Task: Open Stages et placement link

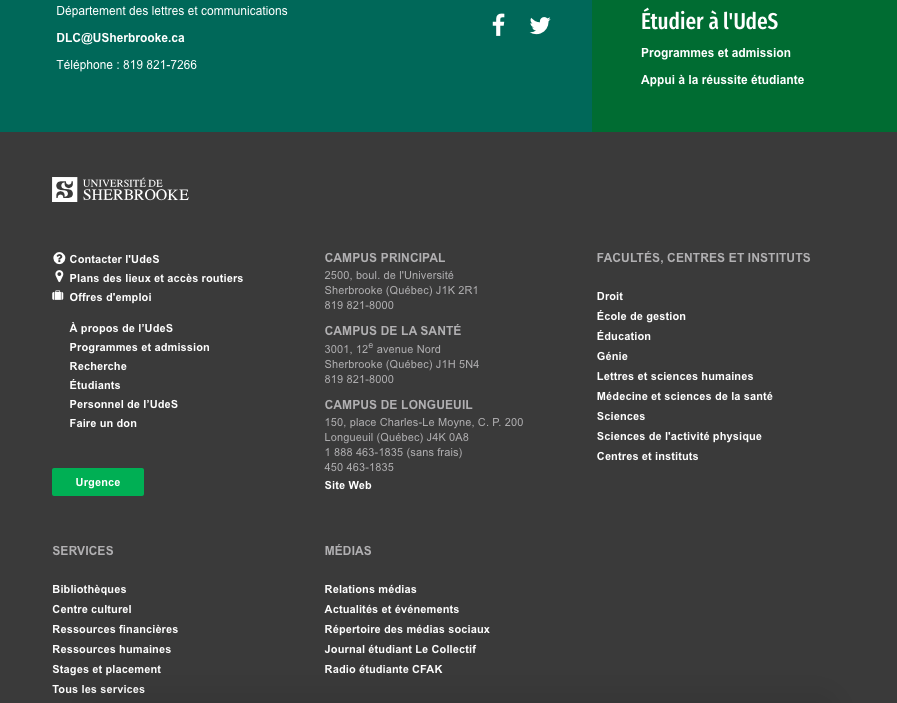Action: click(106, 669)
